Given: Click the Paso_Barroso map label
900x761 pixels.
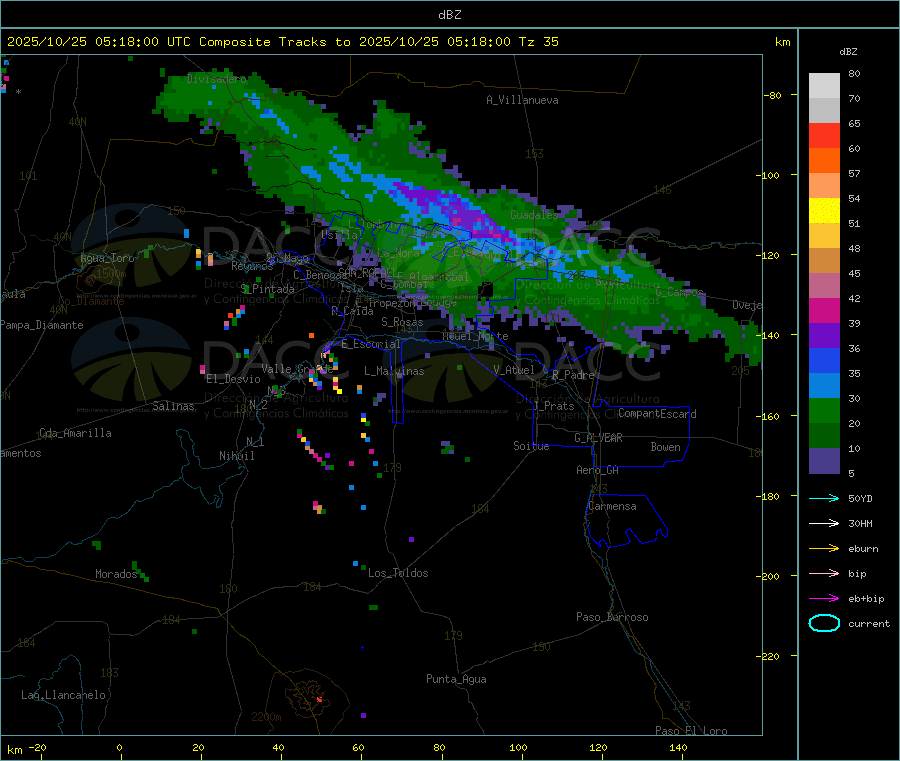Looking at the screenshot, I should pos(612,618).
